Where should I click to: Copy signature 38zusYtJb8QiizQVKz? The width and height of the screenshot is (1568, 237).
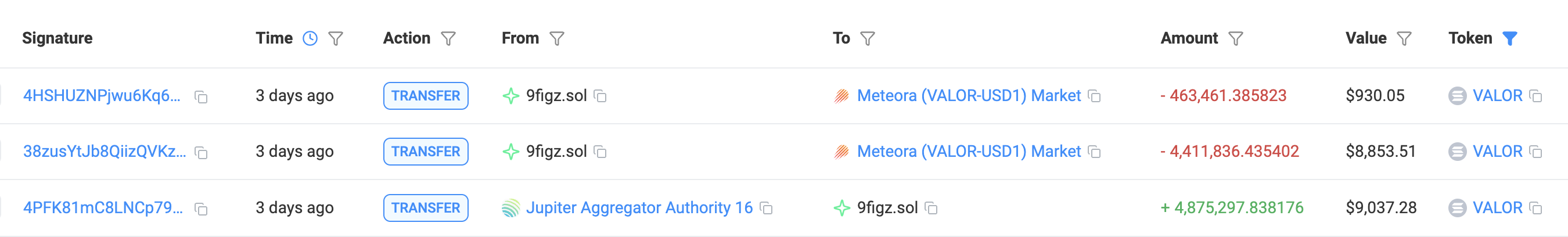click(x=201, y=152)
